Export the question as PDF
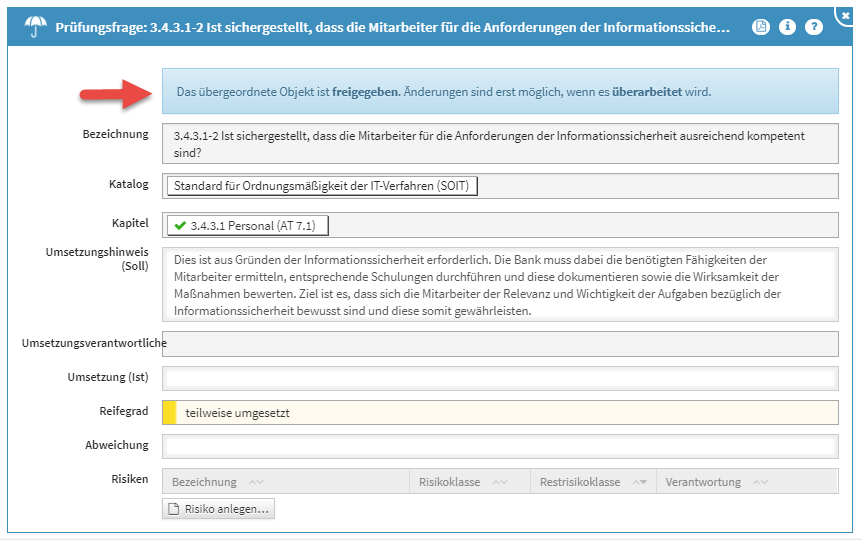This screenshot has width=862, height=540. [761, 27]
